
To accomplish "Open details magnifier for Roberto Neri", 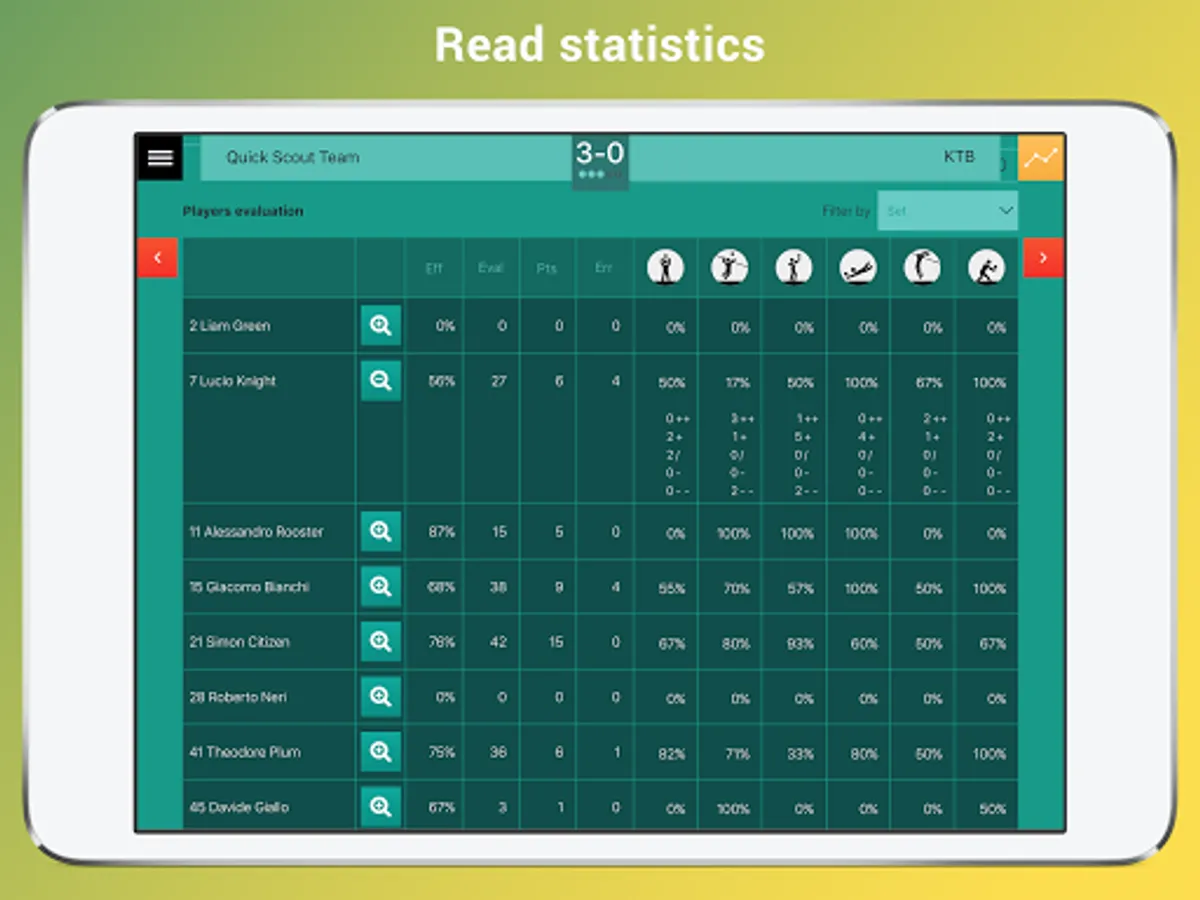I will tap(380, 697).
